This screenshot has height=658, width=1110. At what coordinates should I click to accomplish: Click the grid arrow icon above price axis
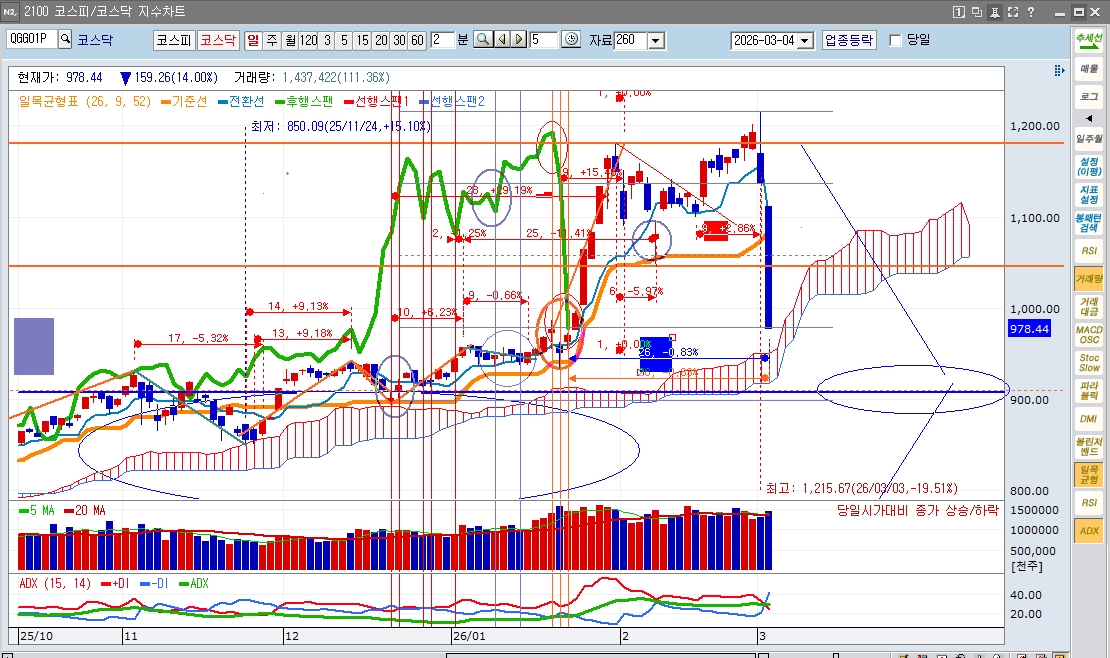point(1059,71)
